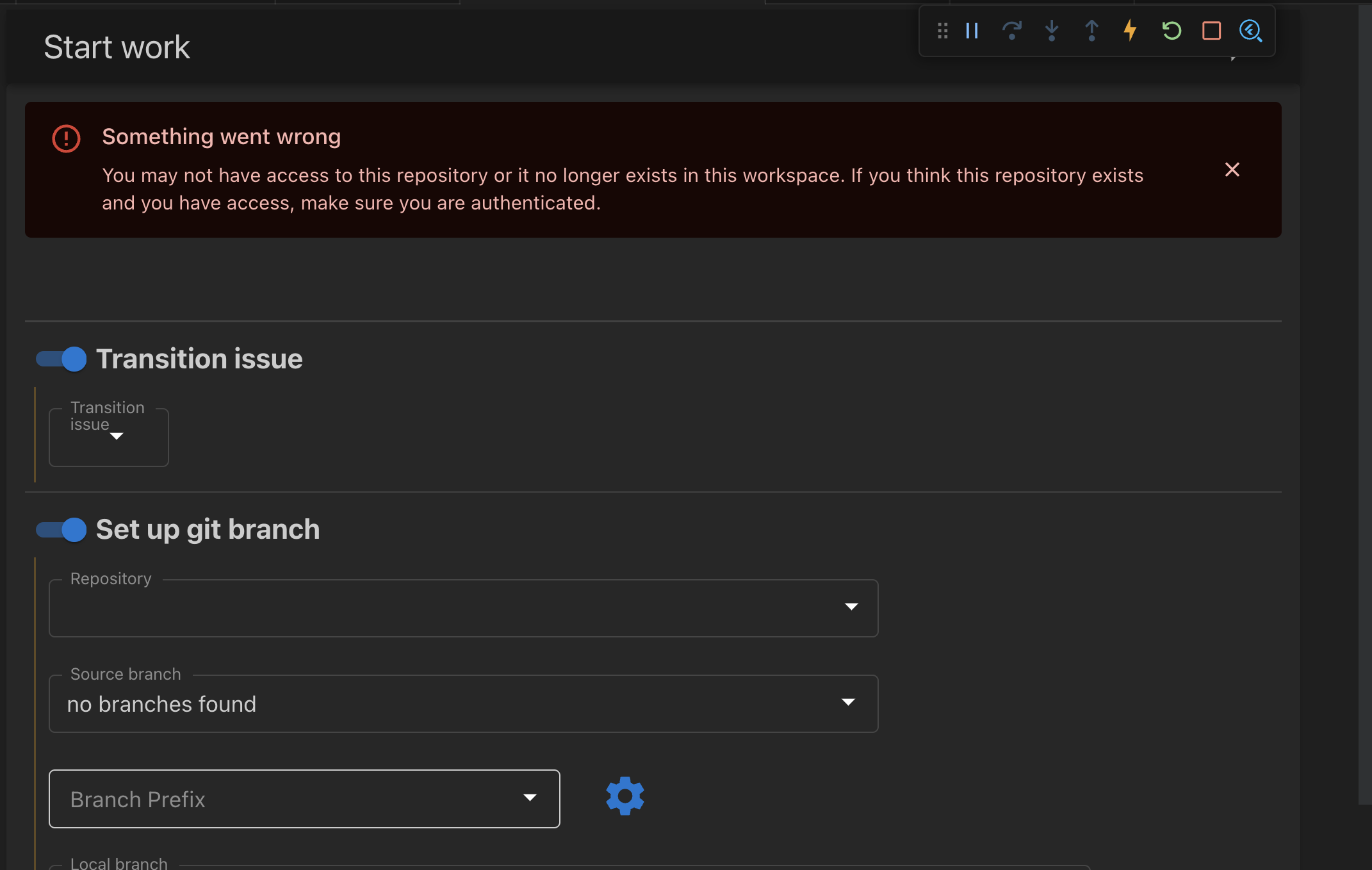Dismiss the Something went wrong error message
1372x870 pixels.
(1232, 170)
